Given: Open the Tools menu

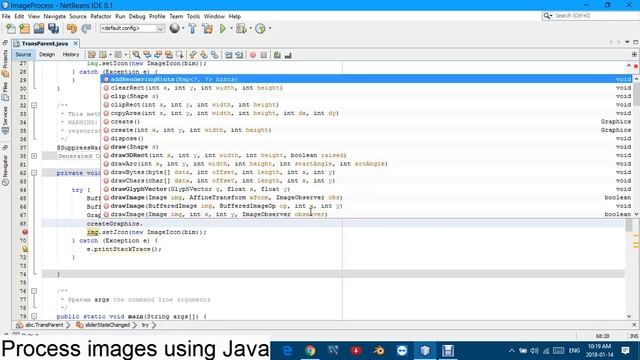Looking at the screenshot, I should pos(193,16).
